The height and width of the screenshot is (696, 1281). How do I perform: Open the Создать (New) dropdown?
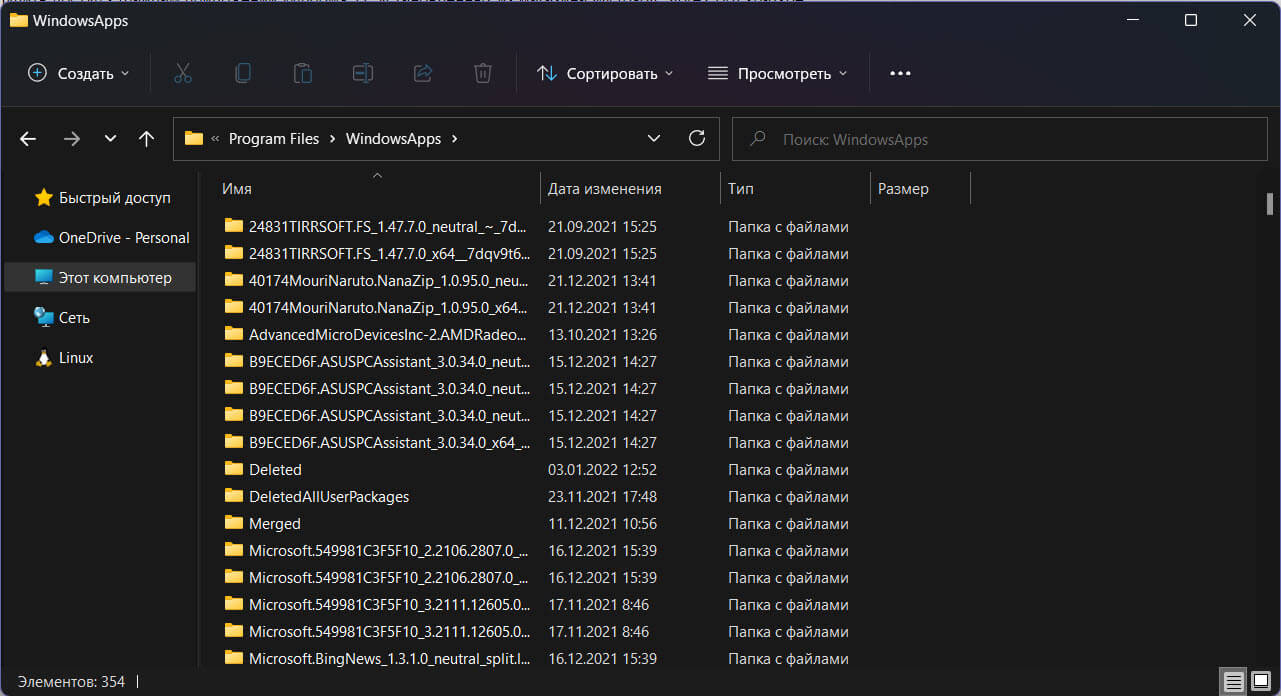pos(78,73)
